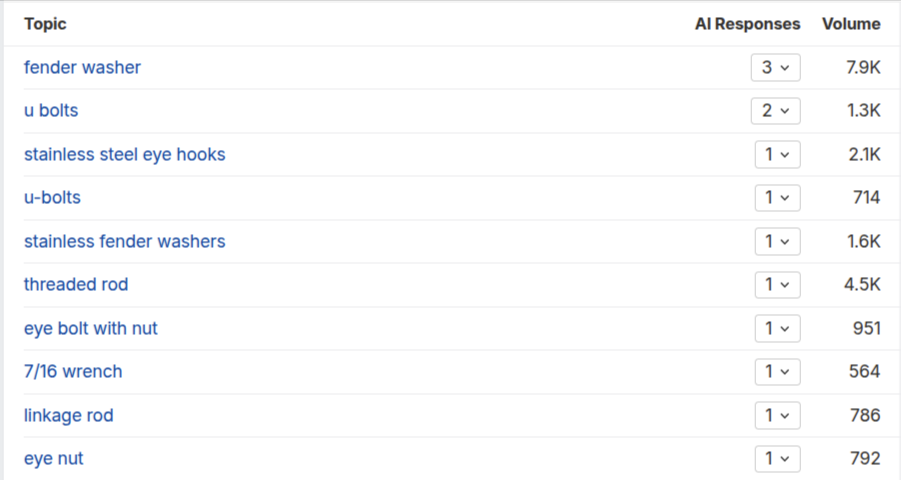Click the stainless steel eye hooks link
Viewport: 901px width, 480px height.
click(124, 155)
